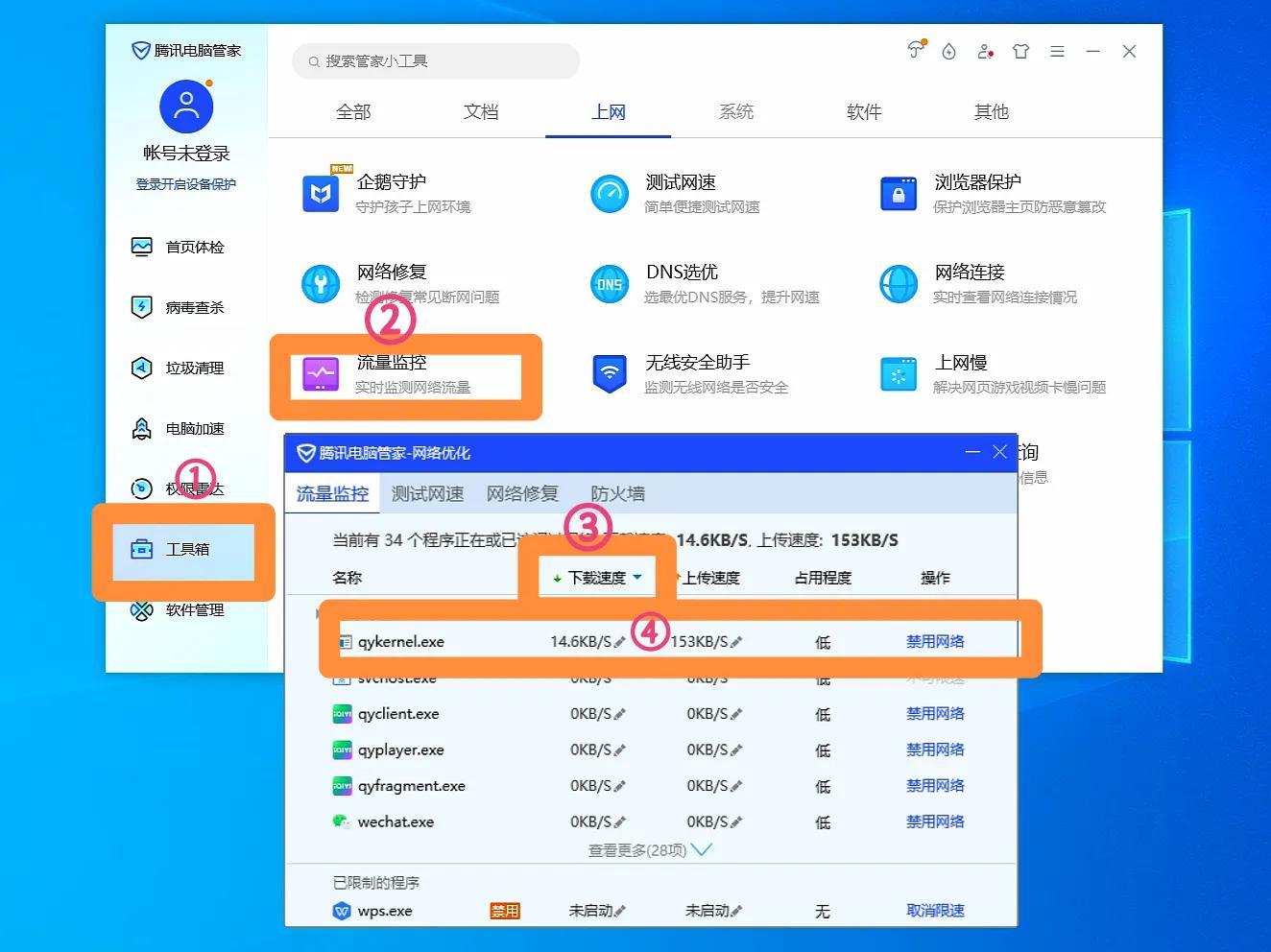Open 垃圾清理 in the sidebar

coord(178,368)
